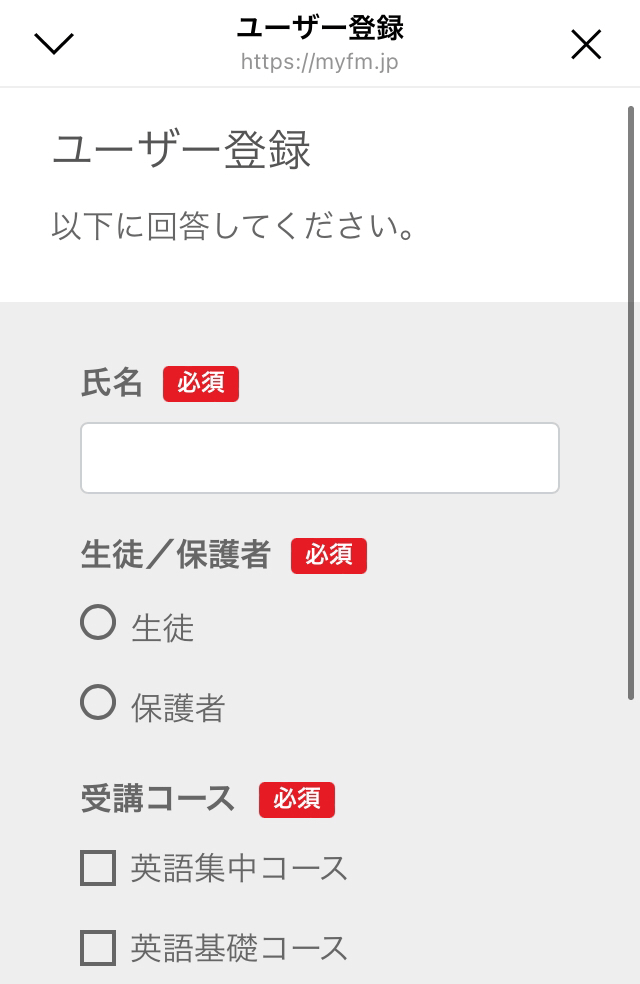Tap the bold ユーザー登録 title in header bar

[320, 28]
